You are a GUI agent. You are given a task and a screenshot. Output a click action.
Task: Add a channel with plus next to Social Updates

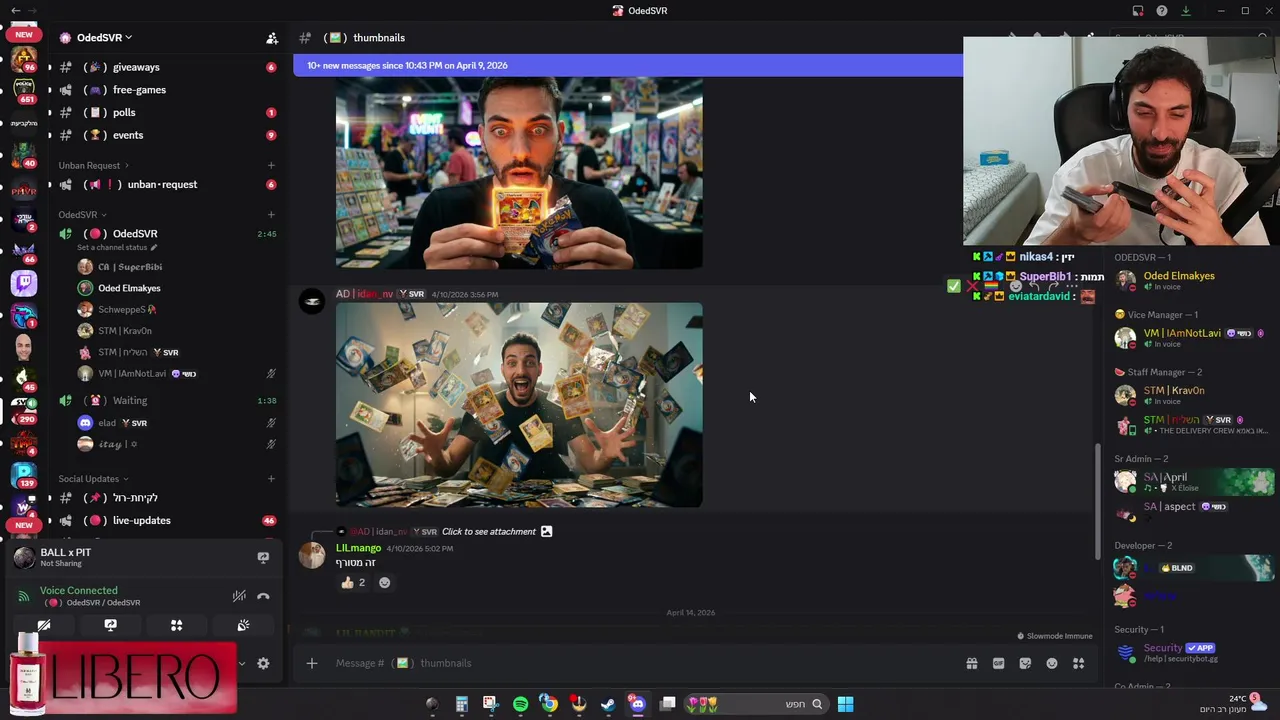pos(271,478)
